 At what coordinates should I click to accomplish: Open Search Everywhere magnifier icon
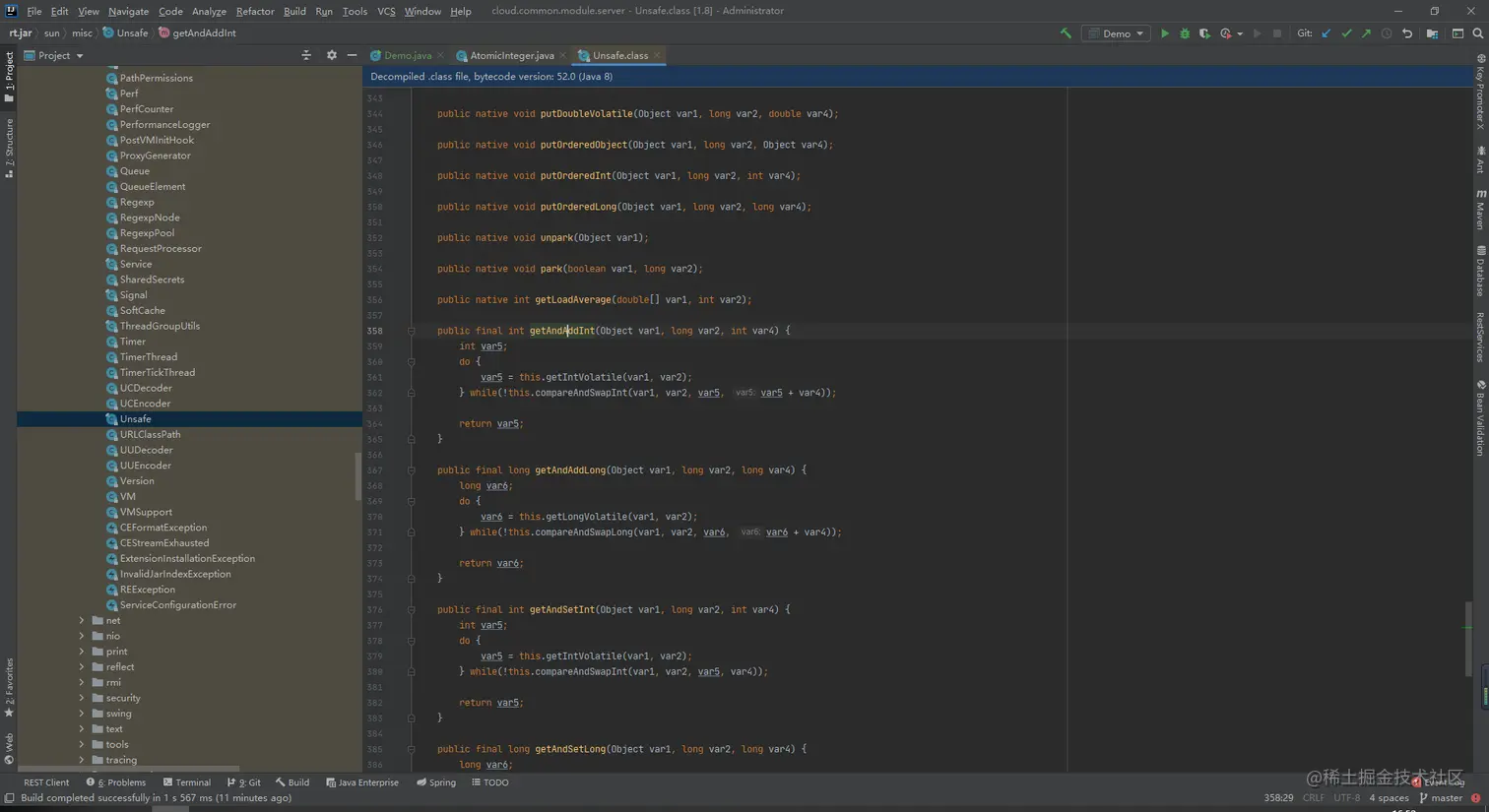(1477, 33)
